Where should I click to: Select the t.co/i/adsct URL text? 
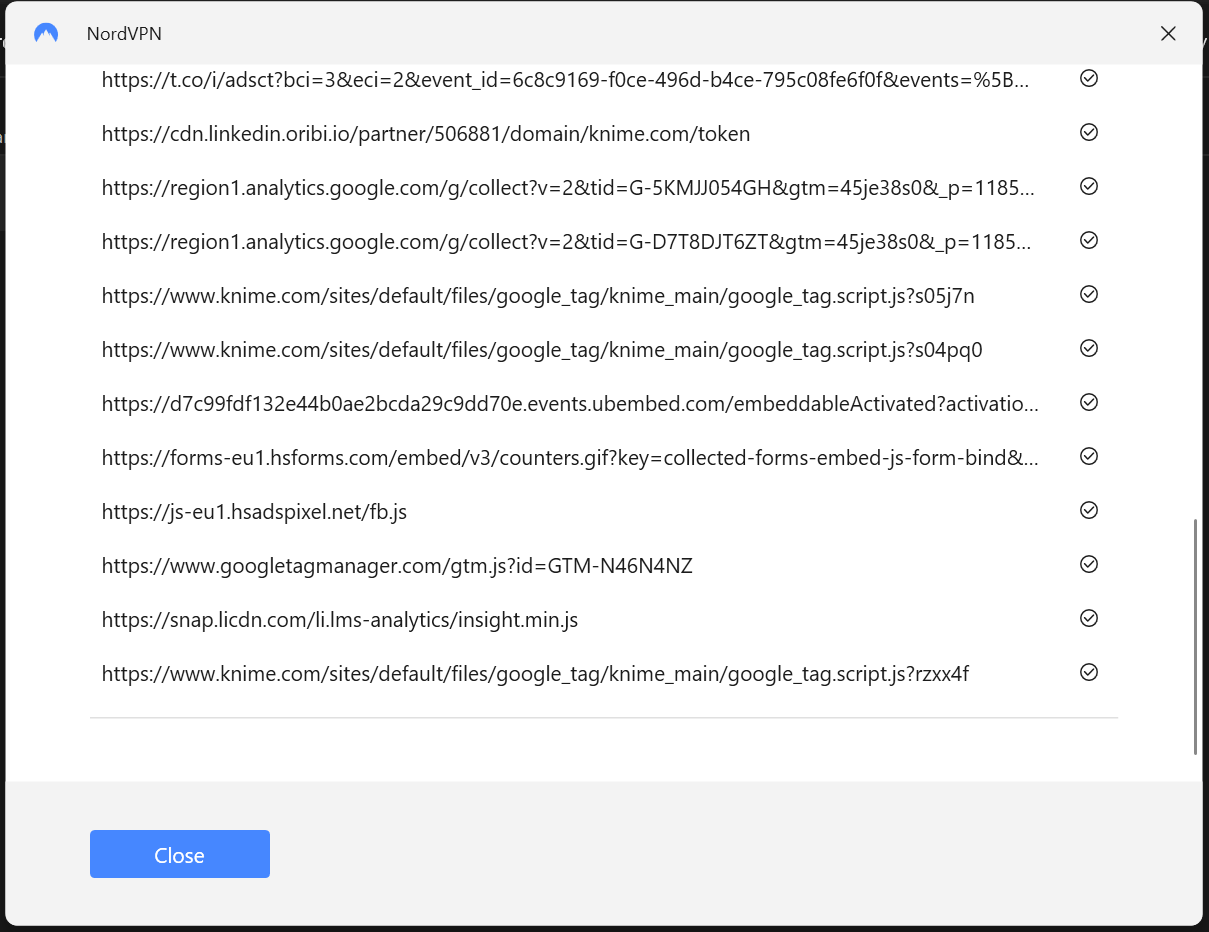565,80
